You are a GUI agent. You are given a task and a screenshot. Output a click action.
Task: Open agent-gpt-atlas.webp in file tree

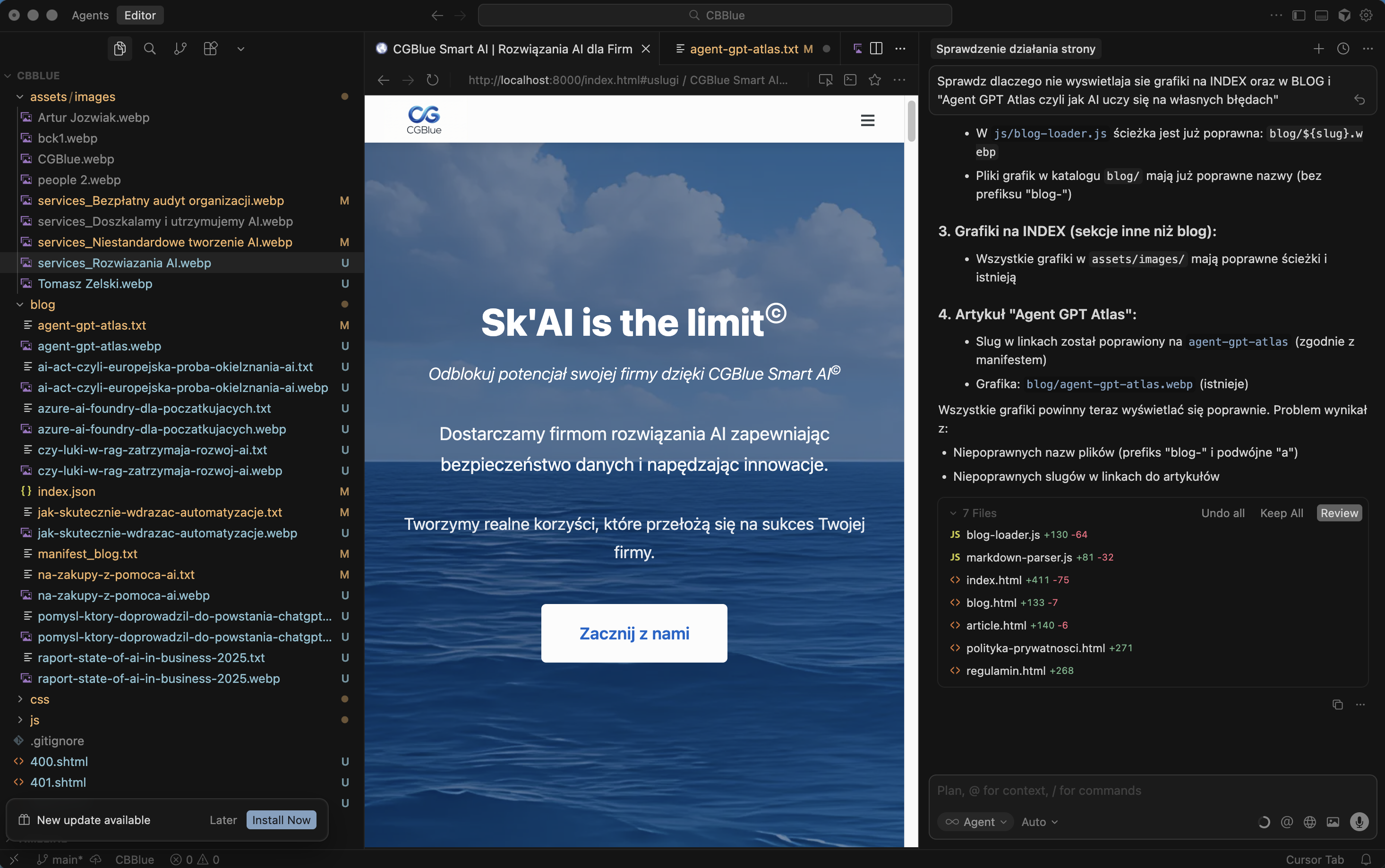pyautogui.click(x=99, y=346)
